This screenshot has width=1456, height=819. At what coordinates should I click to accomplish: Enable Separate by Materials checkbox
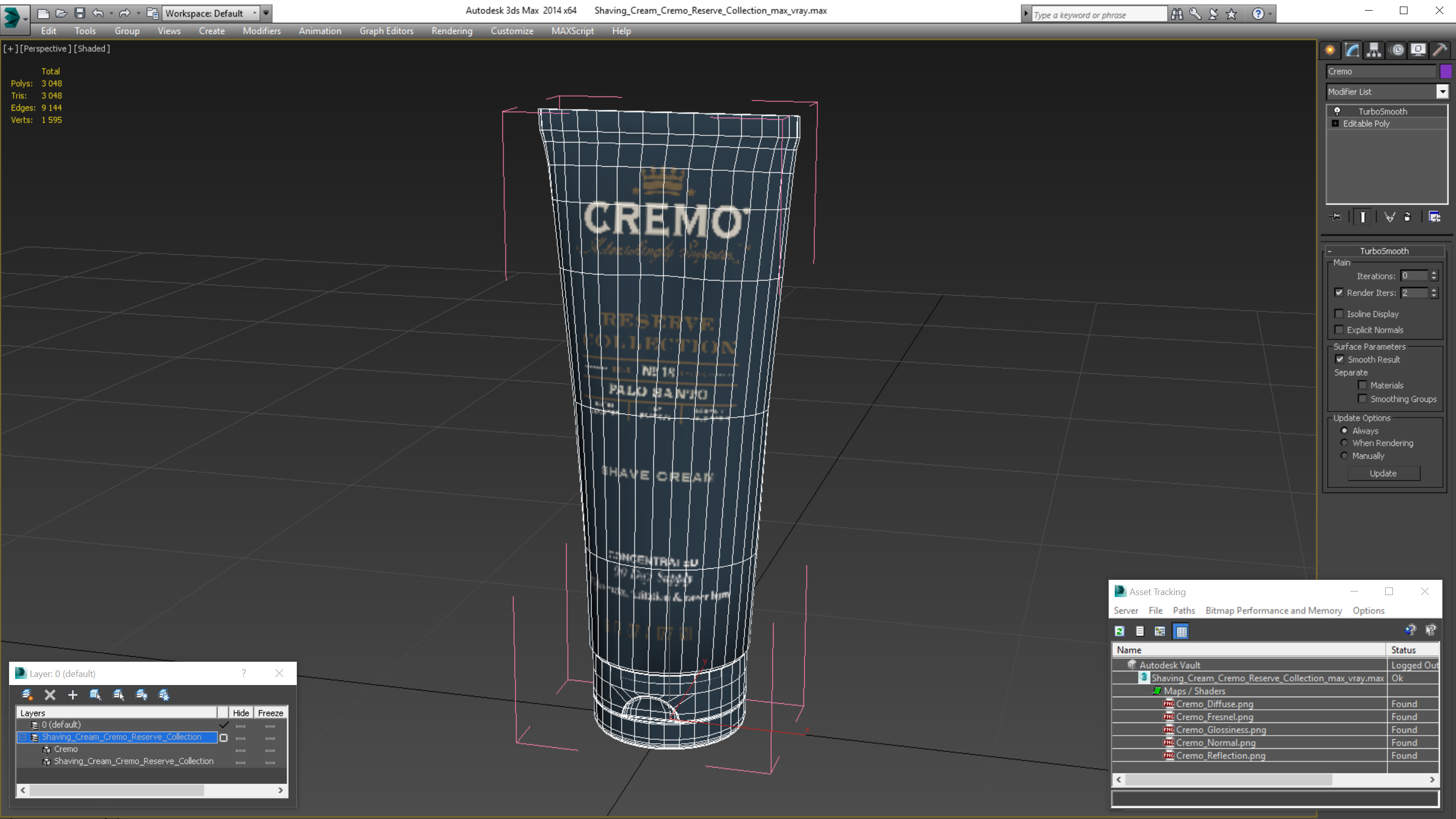(1362, 385)
